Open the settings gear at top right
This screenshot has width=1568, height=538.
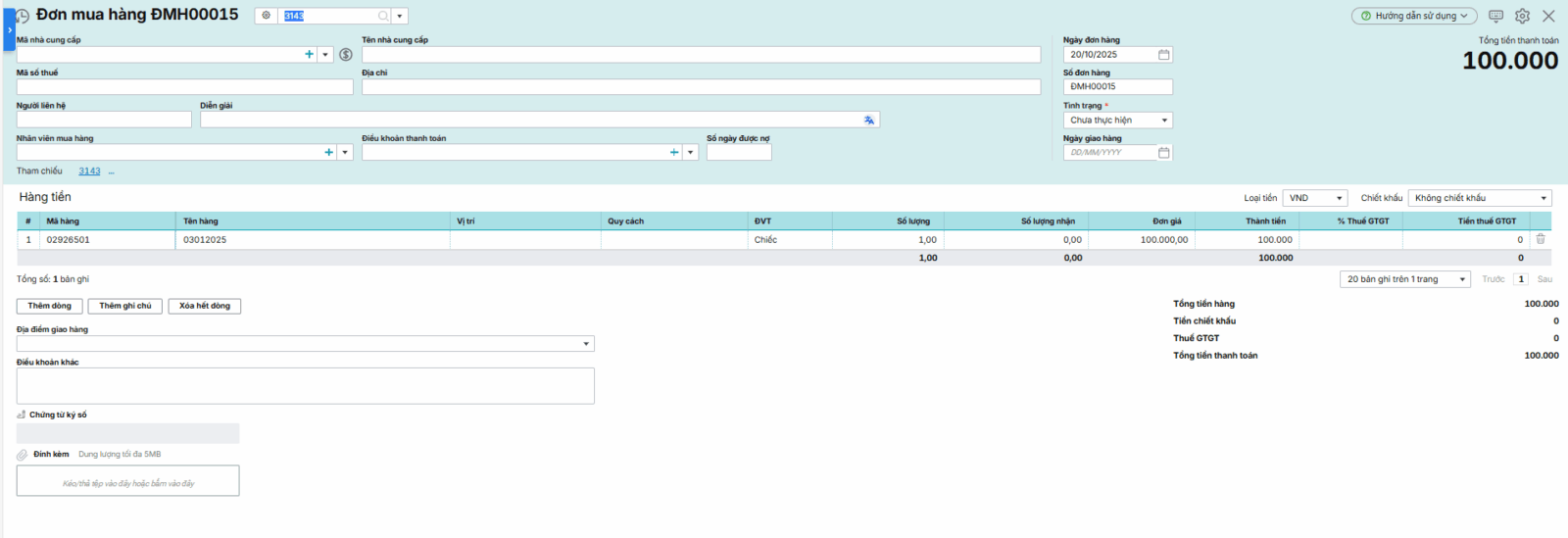tap(1522, 16)
